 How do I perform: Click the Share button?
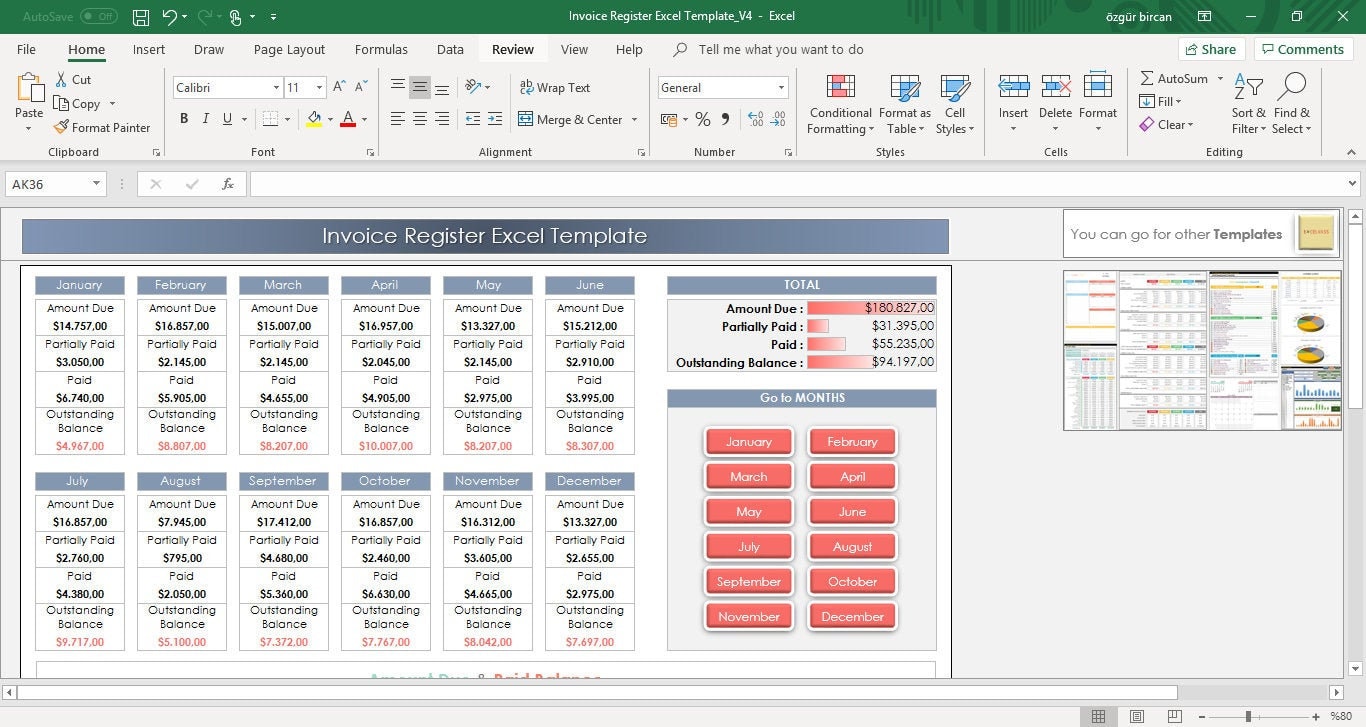1211,48
